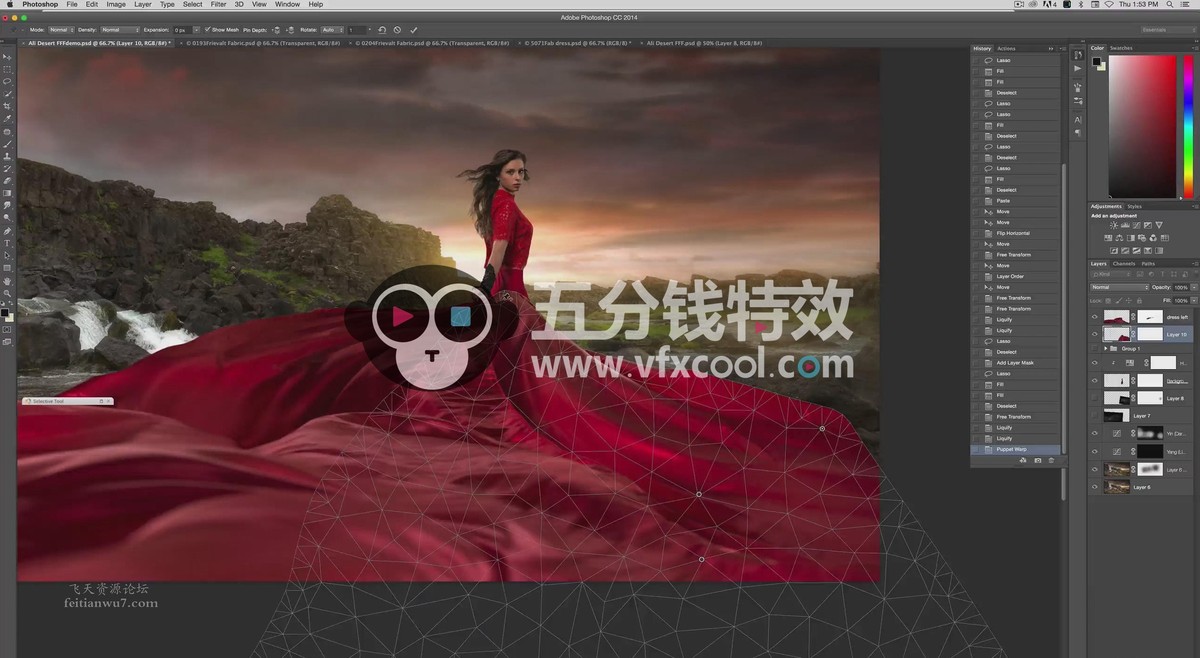Select the Paste history state
This screenshot has width=1200, height=658.
pos(1014,201)
